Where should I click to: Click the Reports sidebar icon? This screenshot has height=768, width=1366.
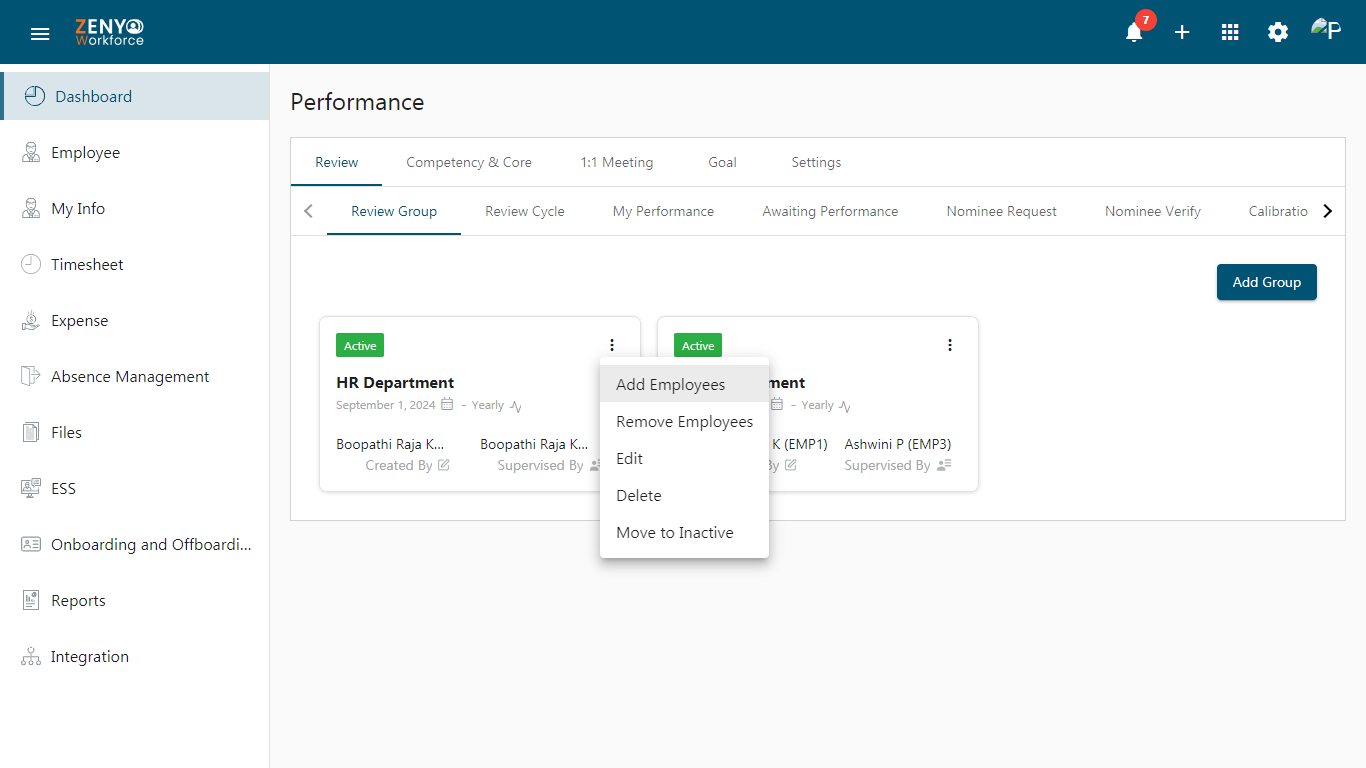pyautogui.click(x=31, y=600)
